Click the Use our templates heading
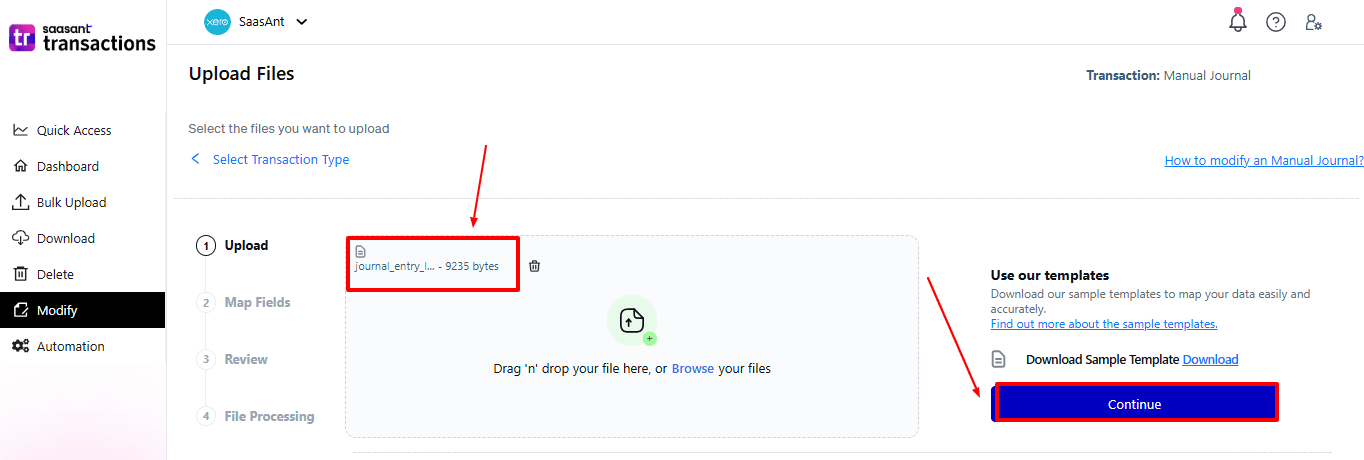The image size is (1364, 460). click(1050, 276)
